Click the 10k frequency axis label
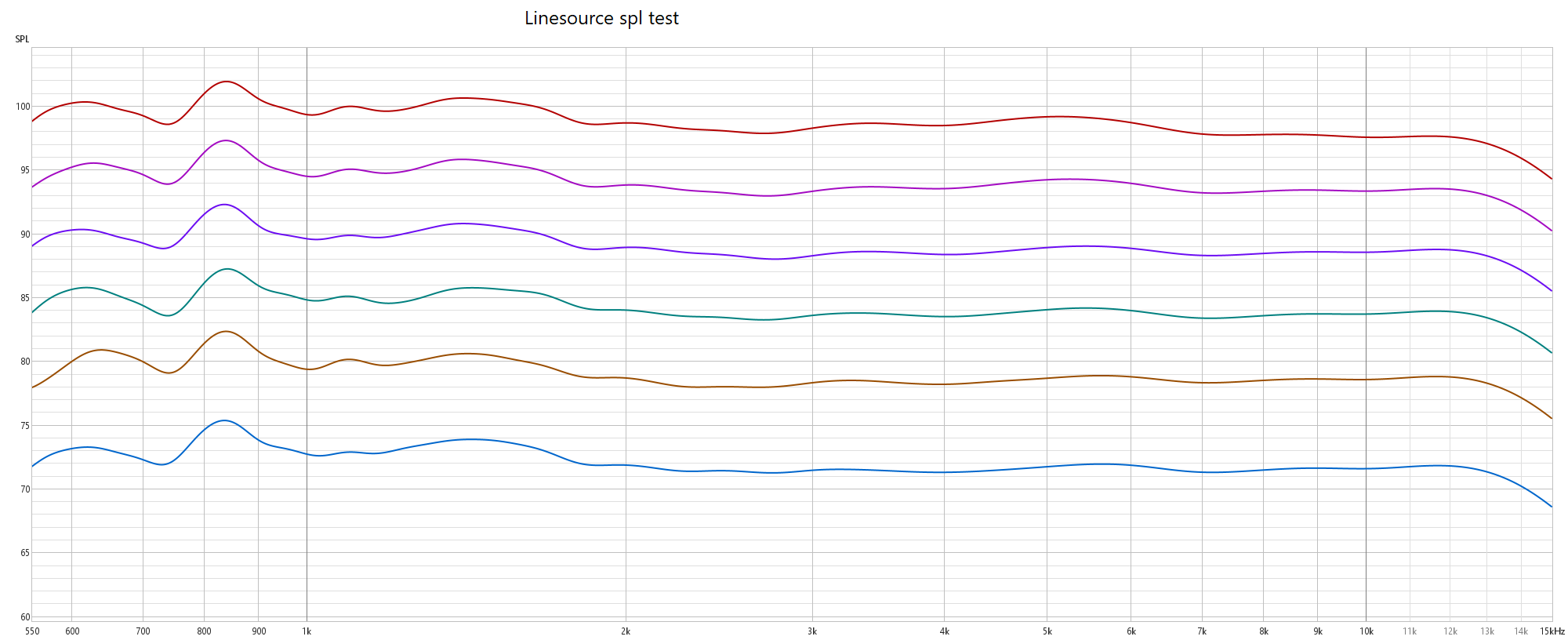The width and height of the screenshot is (1568, 640). click(x=1367, y=631)
